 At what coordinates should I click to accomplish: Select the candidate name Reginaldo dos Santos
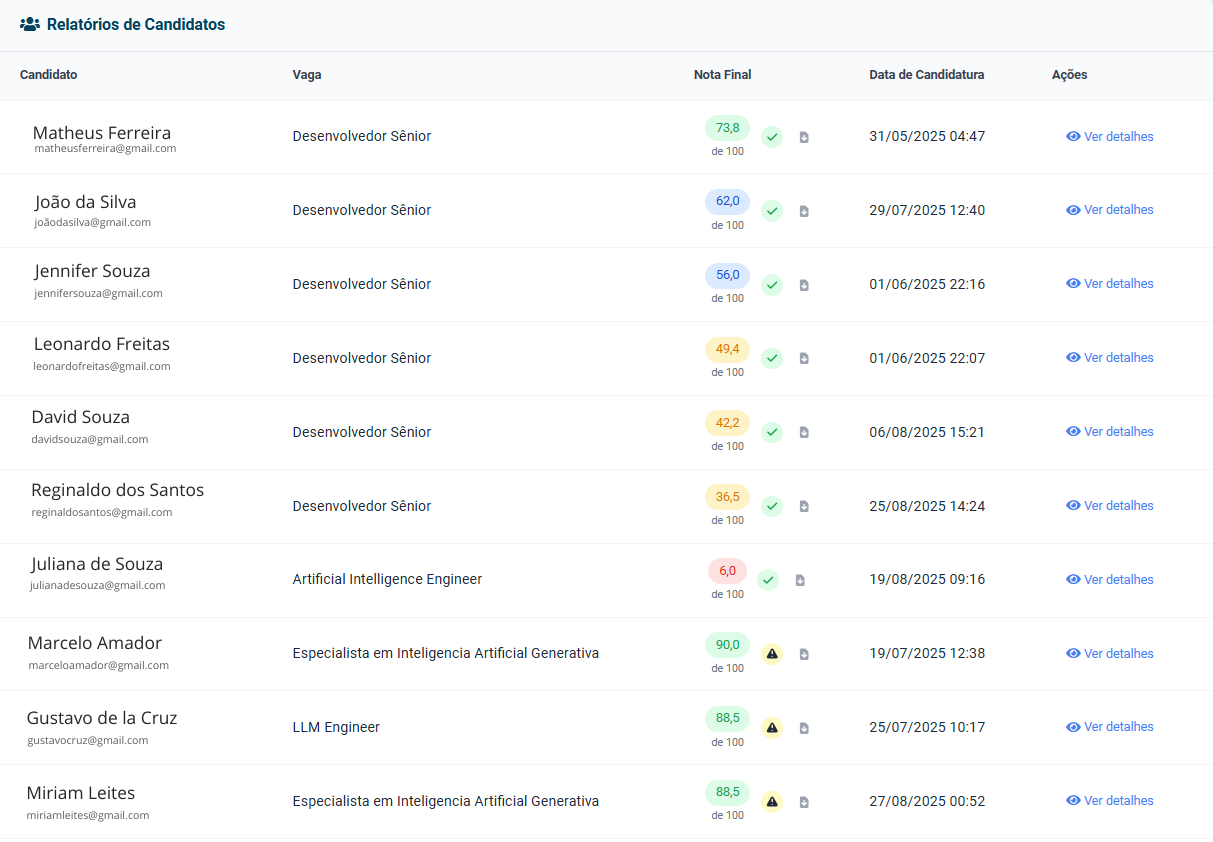pyautogui.click(x=117, y=490)
